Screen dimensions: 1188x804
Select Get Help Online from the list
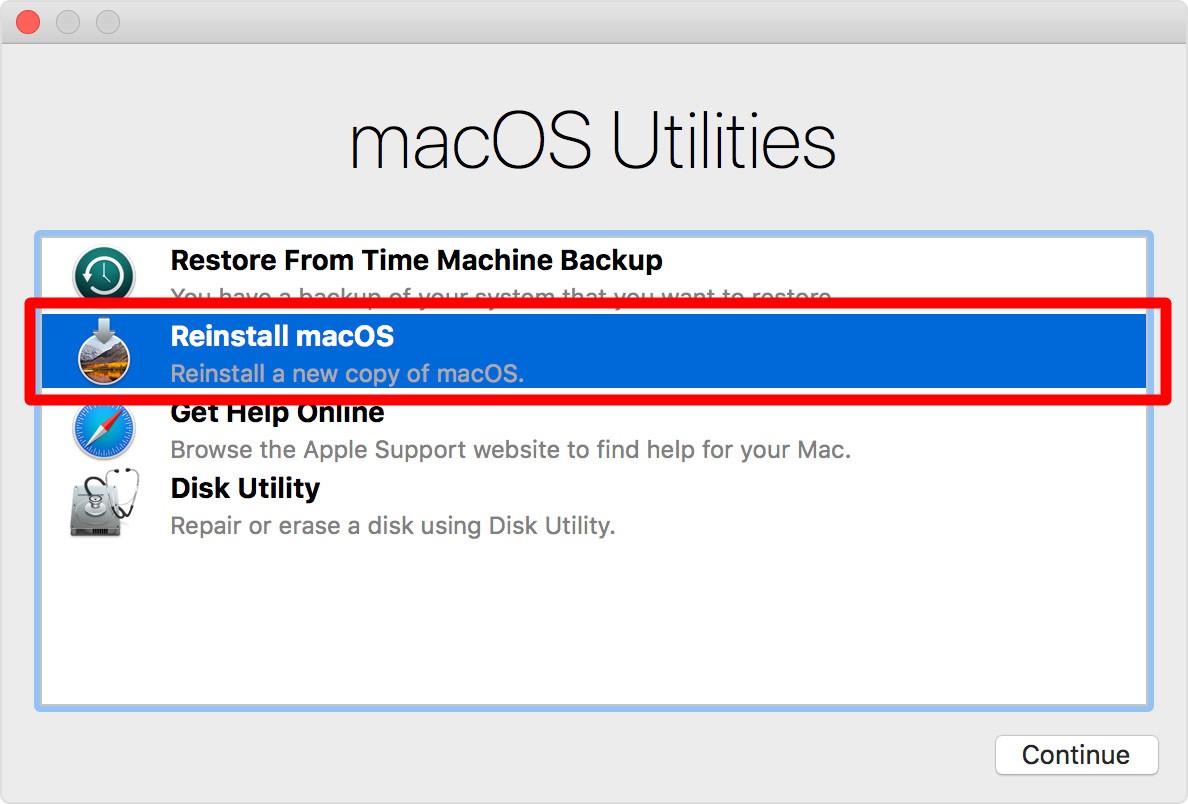[277, 412]
